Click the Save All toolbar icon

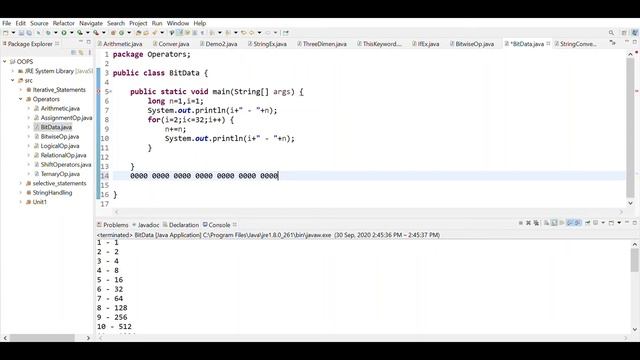[x=29, y=33]
